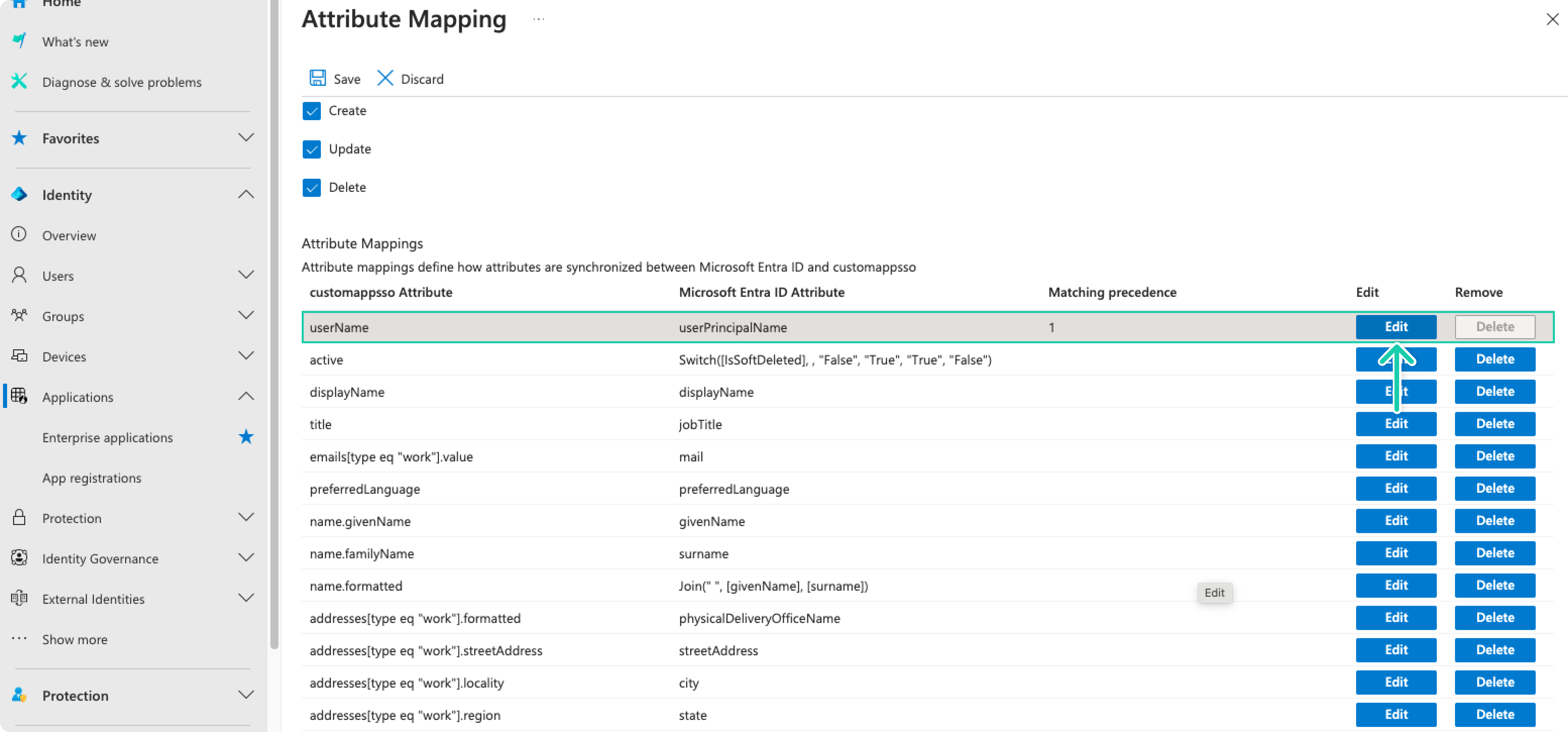Click Delete for preferredLanguage mapping
The height and width of the screenshot is (732, 1568).
[x=1495, y=488]
